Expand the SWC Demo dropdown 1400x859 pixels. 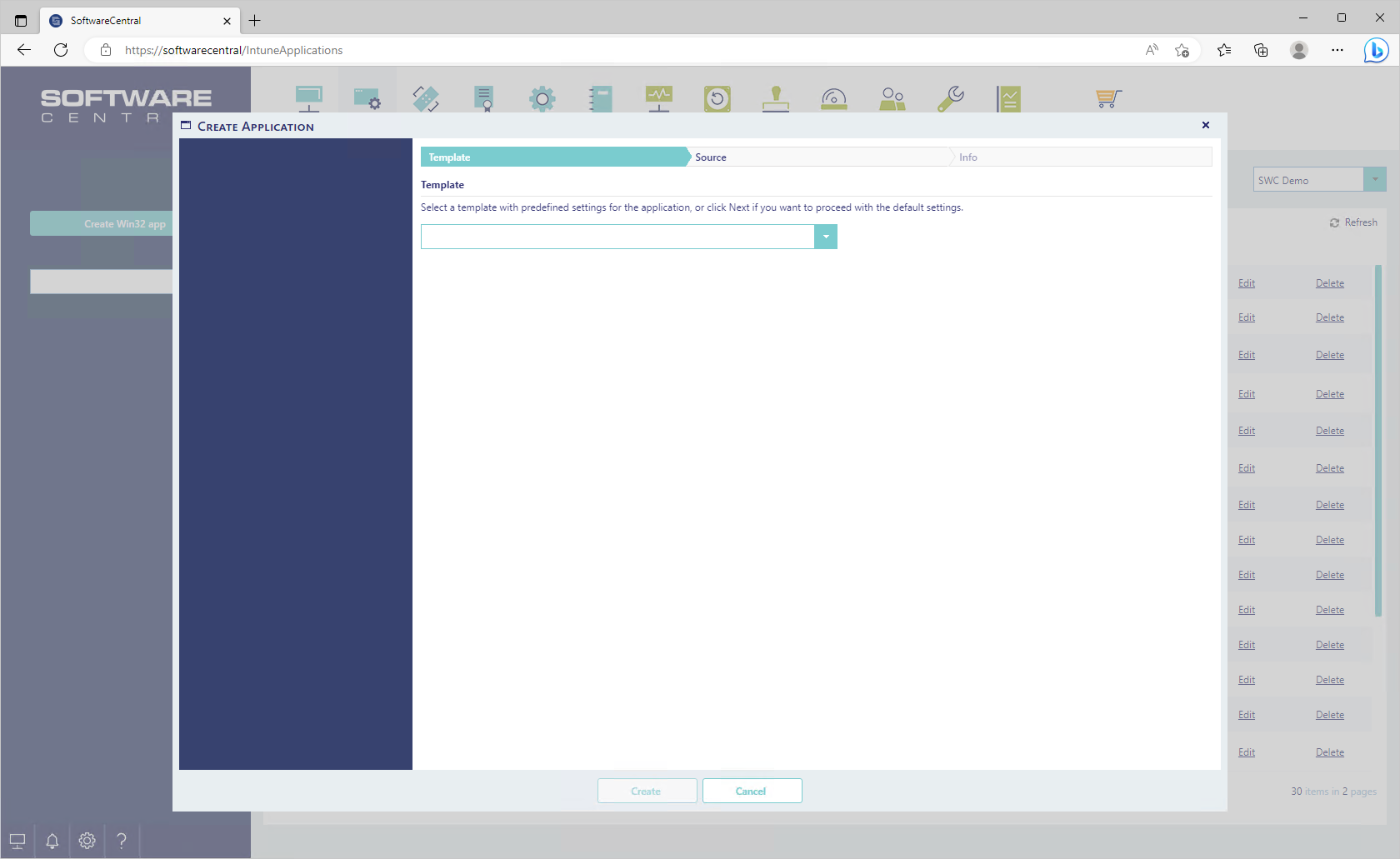click(1374, 180)
